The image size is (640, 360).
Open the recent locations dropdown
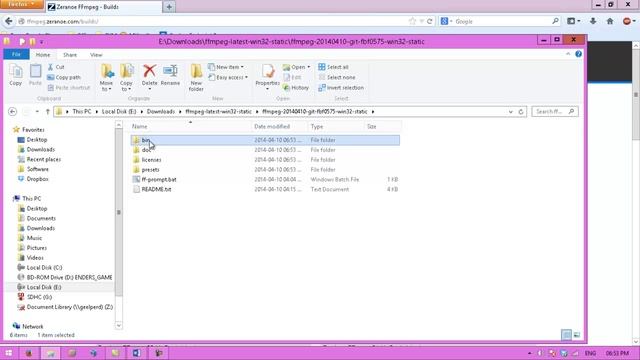point(37,111)
